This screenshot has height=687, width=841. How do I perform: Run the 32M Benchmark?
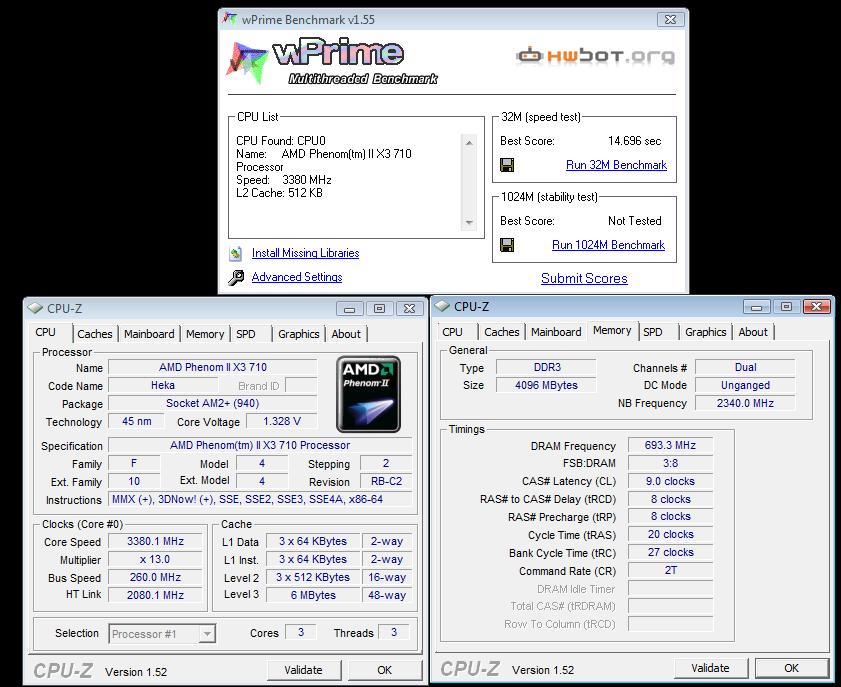pos(616,165)
